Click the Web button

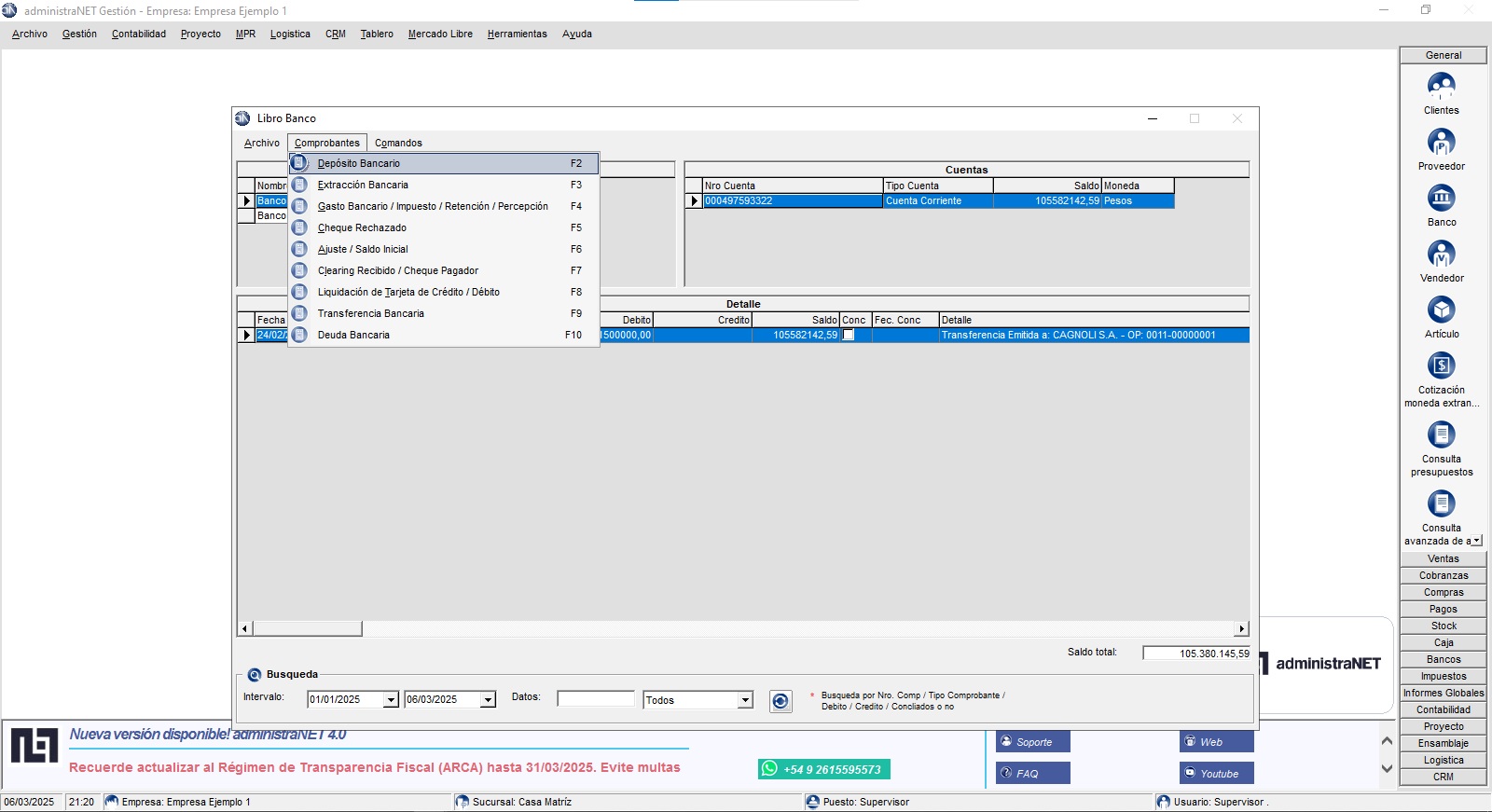click(1217, 742)
